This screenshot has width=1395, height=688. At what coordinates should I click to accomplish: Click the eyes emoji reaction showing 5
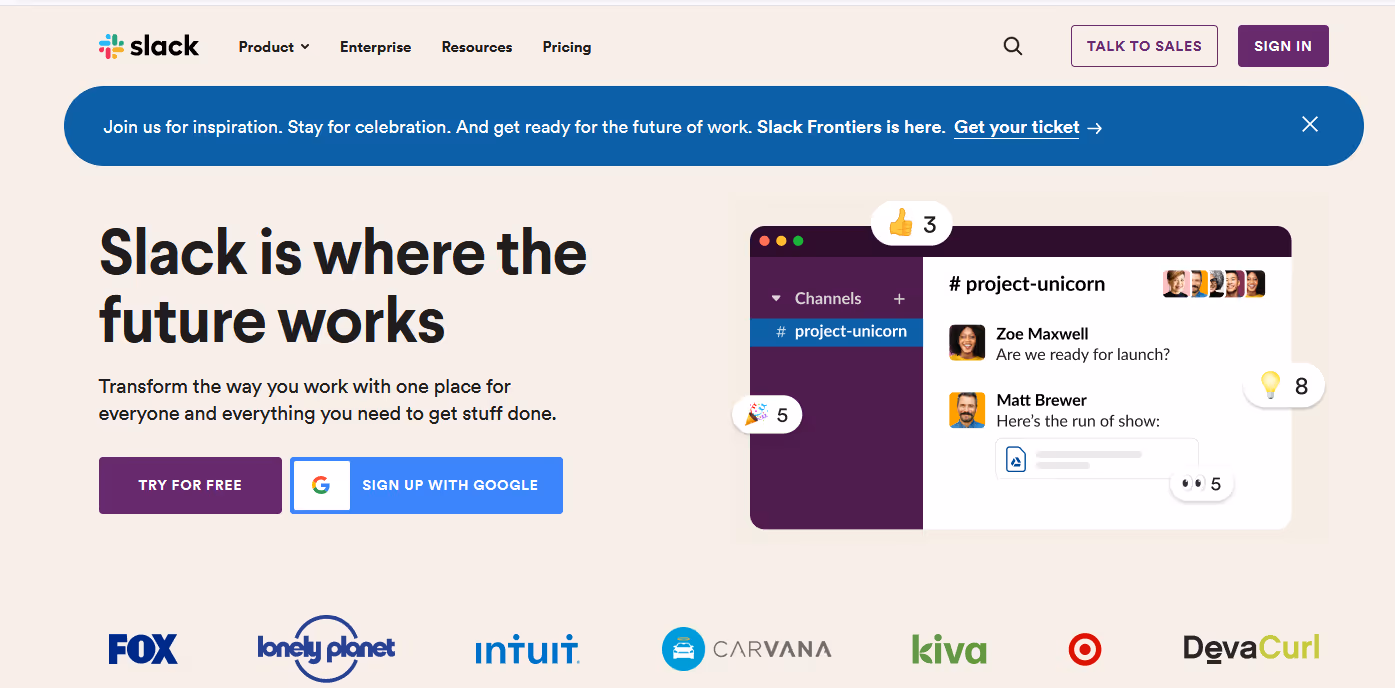[1201, 483]
